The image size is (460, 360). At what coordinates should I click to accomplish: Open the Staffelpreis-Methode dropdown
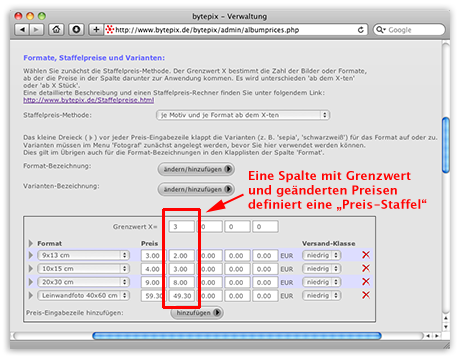[243, 115]
